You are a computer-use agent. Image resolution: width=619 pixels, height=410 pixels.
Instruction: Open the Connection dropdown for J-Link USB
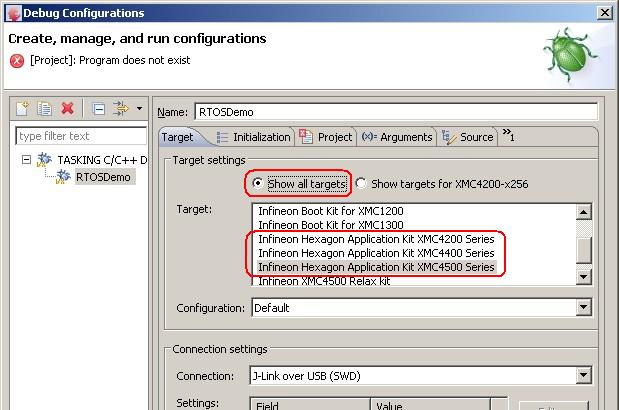583,375
